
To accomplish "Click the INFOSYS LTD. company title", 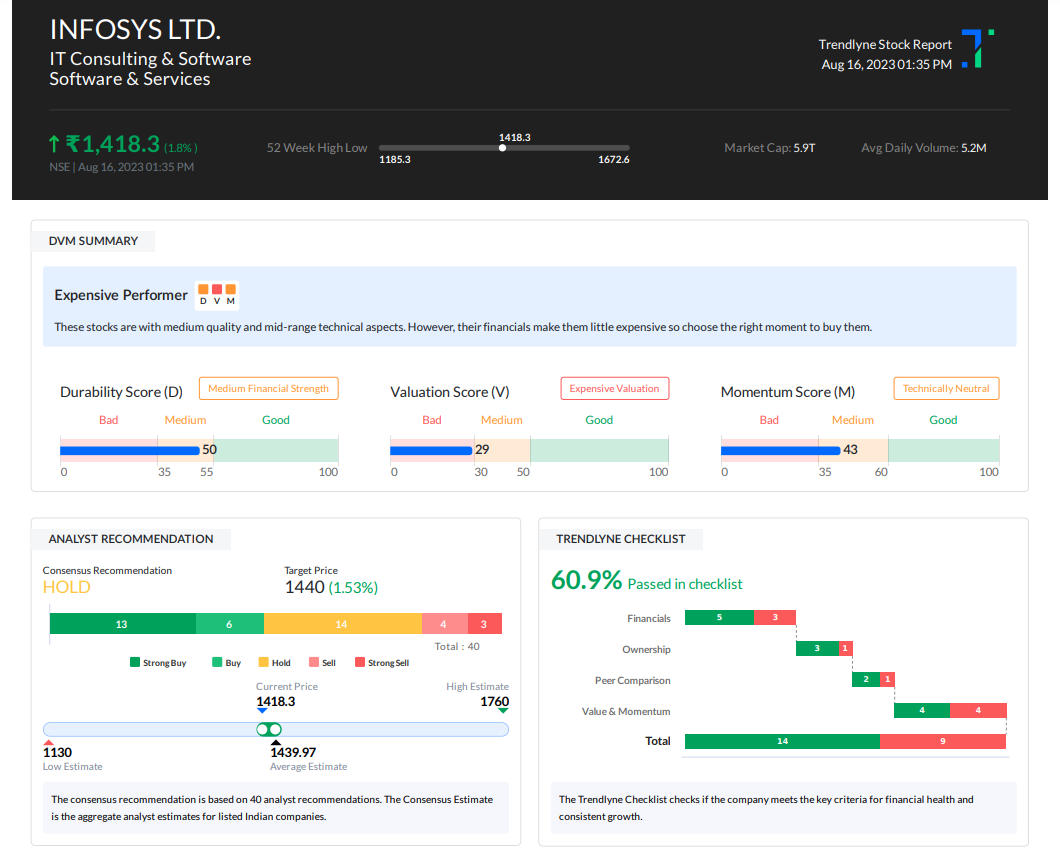I will click(x=135, y=30).
